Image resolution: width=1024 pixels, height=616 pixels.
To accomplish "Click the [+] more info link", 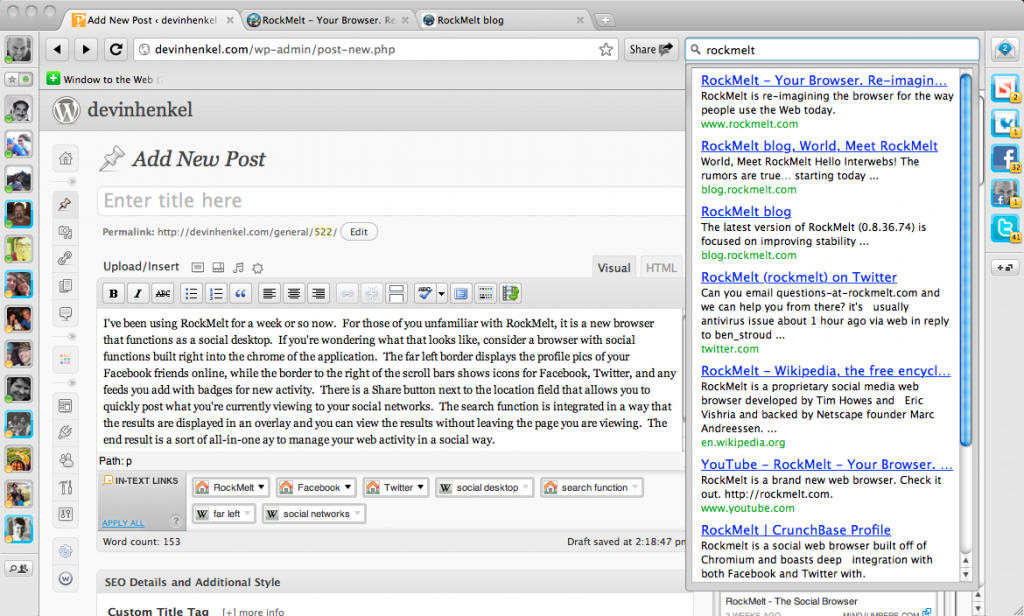I will pos(253,612).
